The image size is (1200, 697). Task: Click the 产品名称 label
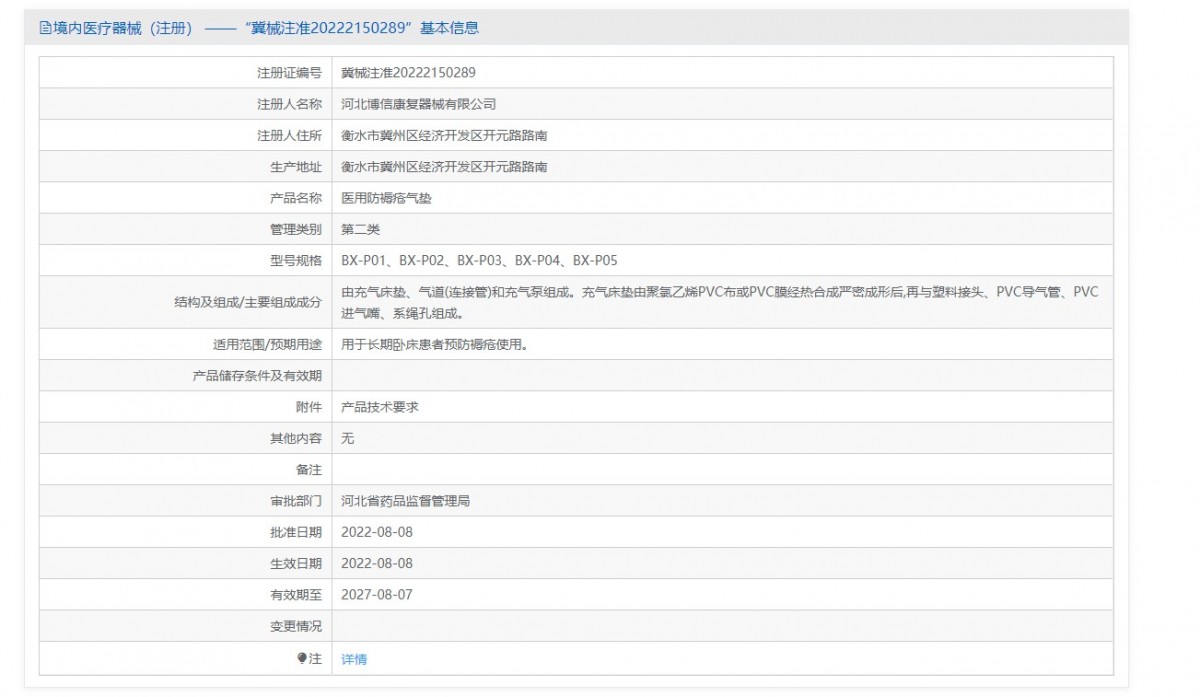point(296,198)
